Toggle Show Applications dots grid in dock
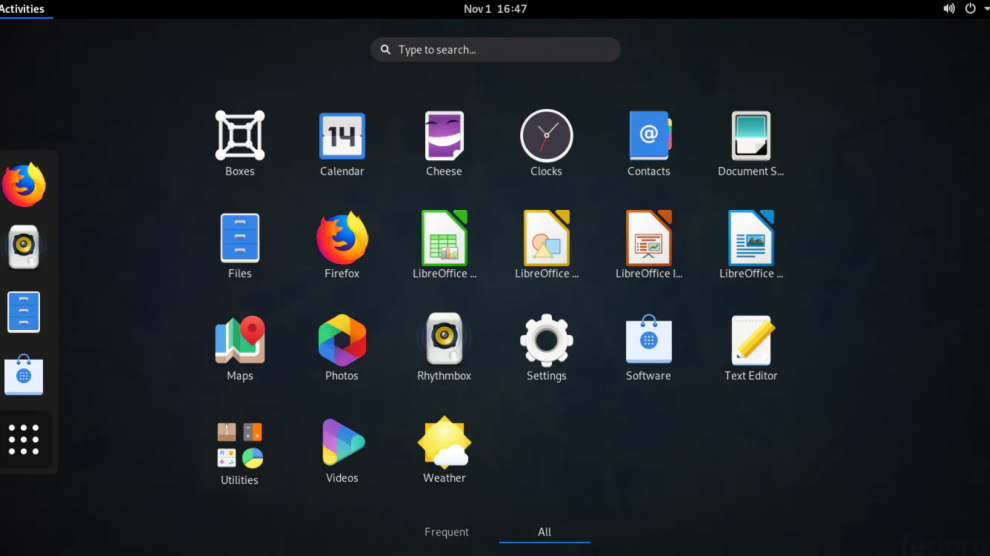Screen dimensions: 990x556 coord(24,439)
